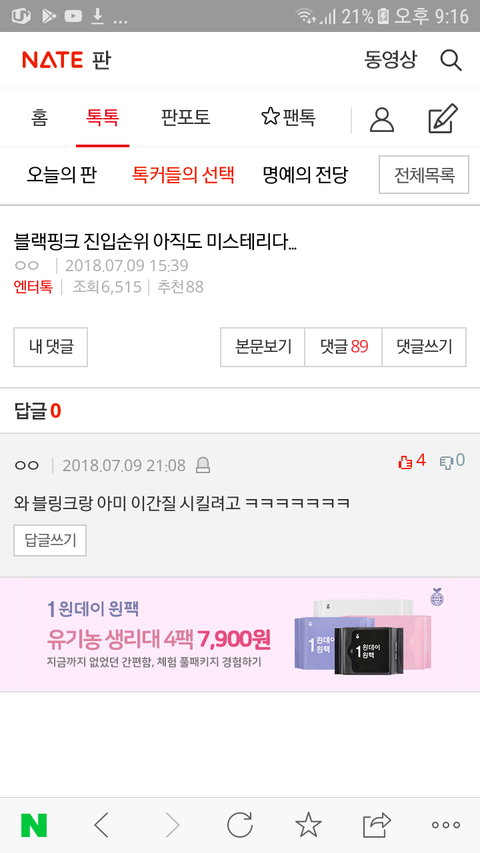Open the 동영상 link in header
This screenshot has height=853, width=480.
[x=391, y=60]
